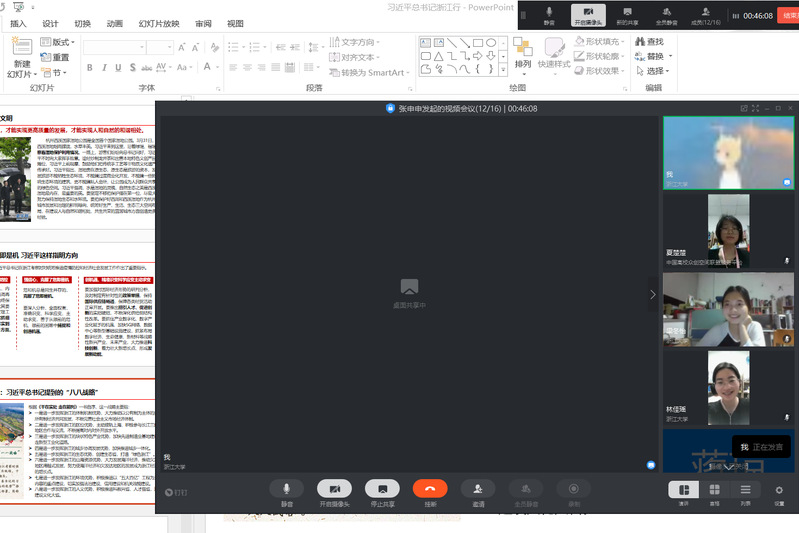
Task: Open font color A picker
Action: 210,67
